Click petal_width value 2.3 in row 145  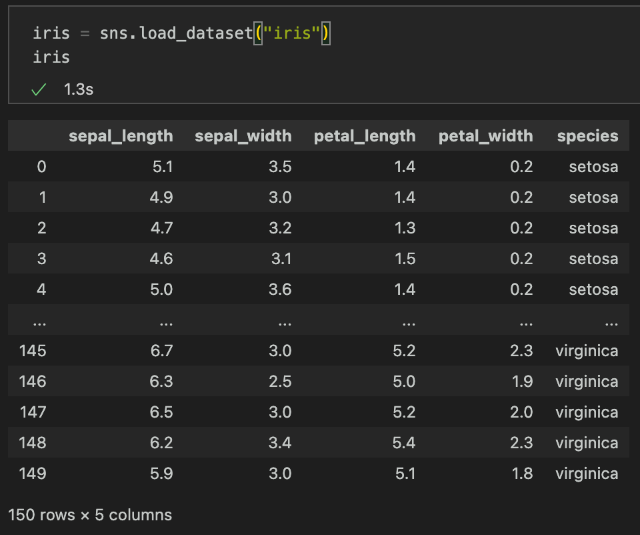[522, 351]
